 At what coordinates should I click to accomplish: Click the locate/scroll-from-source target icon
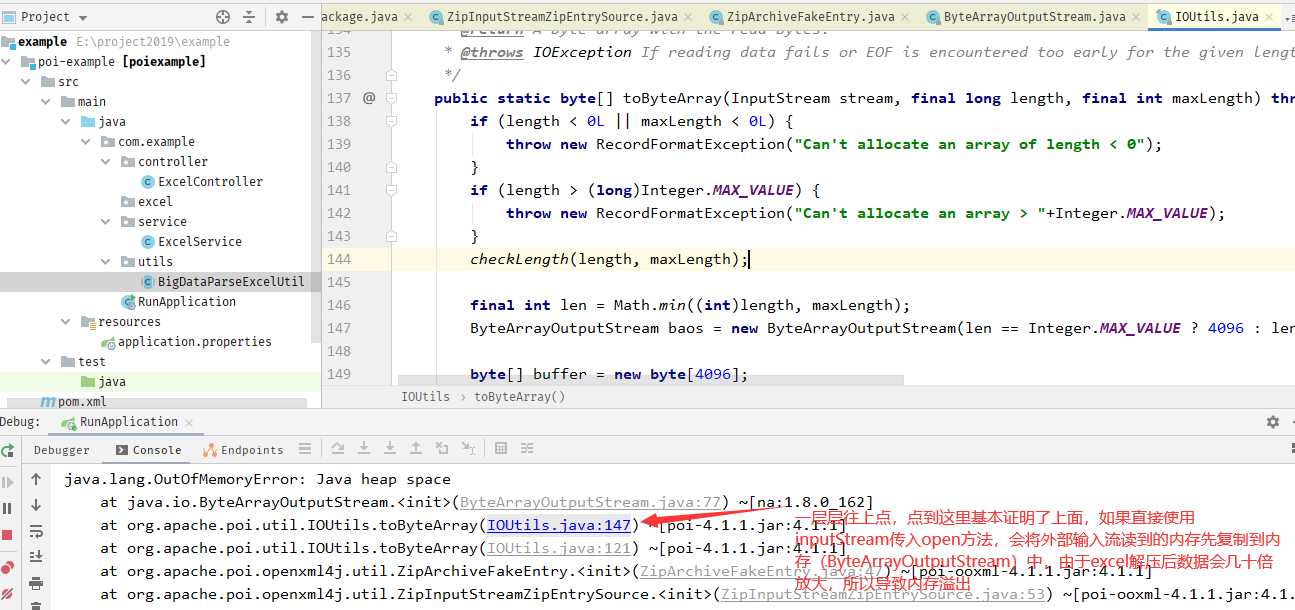pos(223,17)
